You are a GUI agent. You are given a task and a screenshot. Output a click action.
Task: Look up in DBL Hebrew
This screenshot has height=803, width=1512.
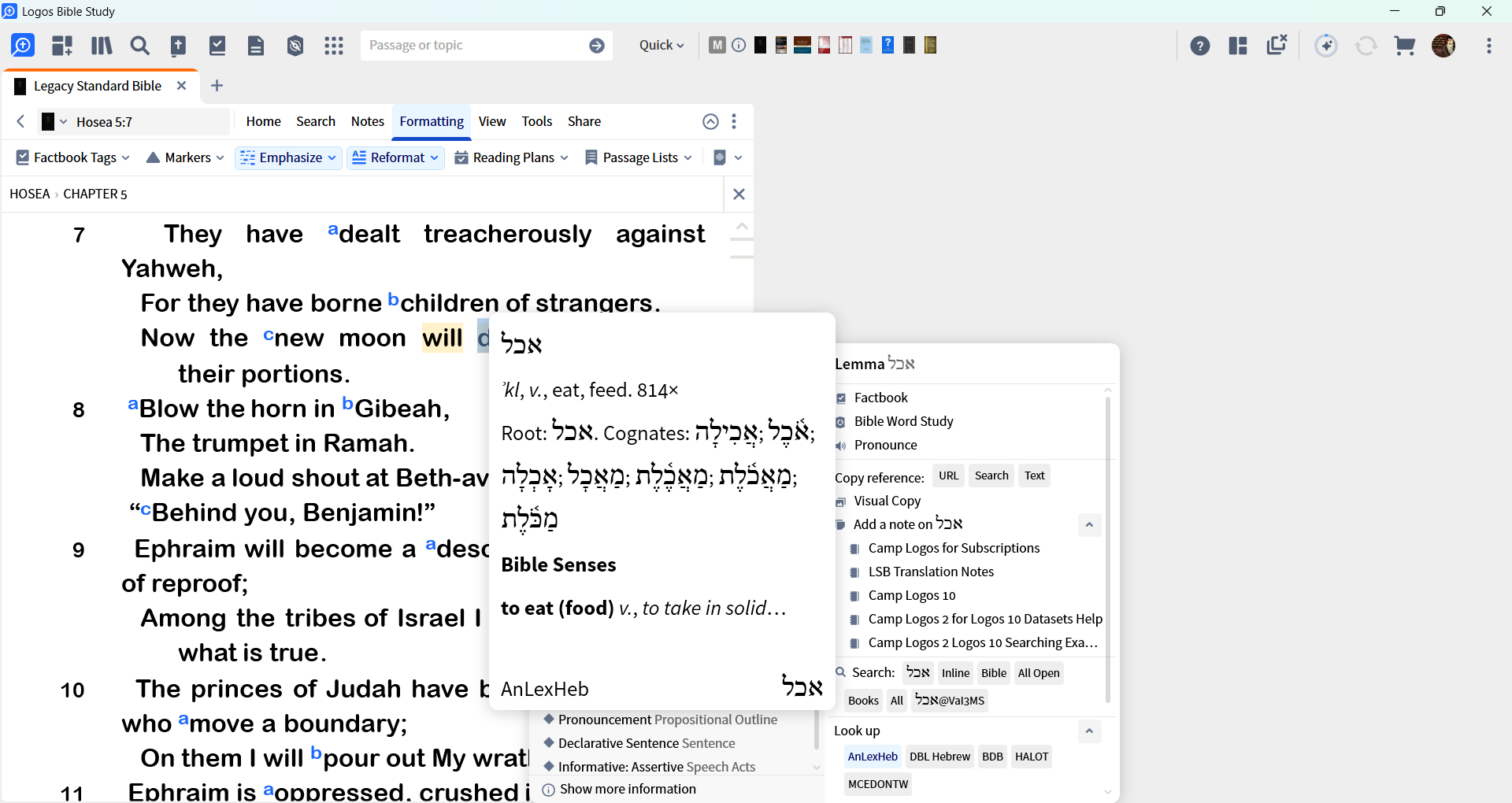(x=939, y=757)
